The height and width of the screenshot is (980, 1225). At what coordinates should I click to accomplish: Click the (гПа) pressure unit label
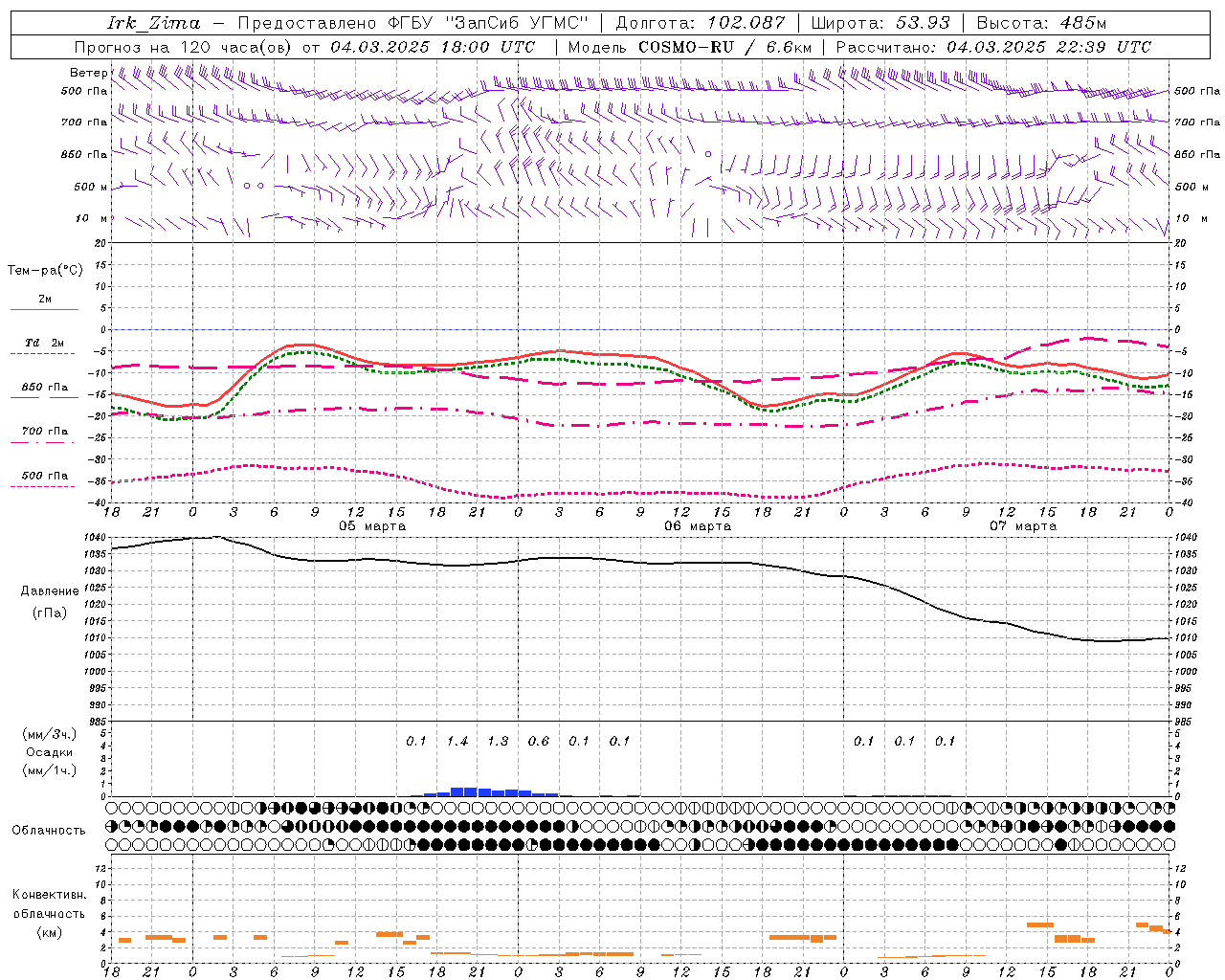(50, 612)
